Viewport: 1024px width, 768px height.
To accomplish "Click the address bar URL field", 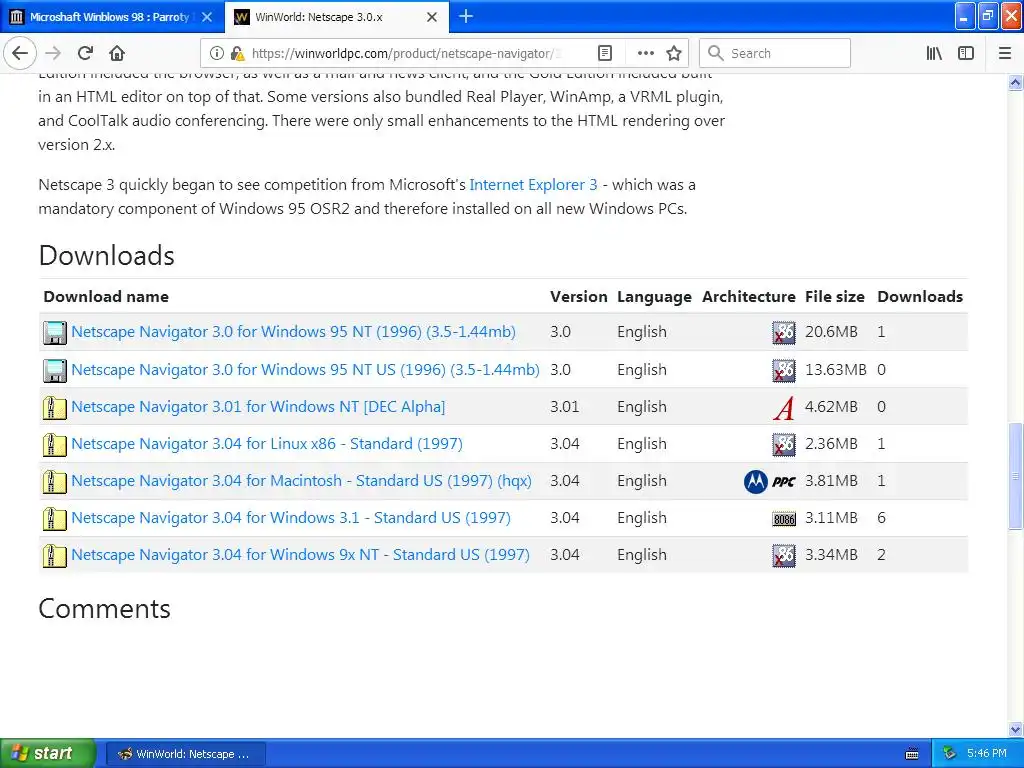I will (x=404, y=53).
